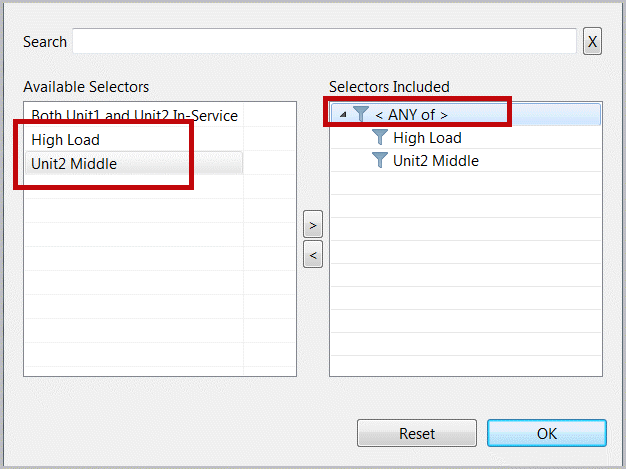Remove selector using the < arrow button
626x469 pixels.
click(x=313, y=254)
